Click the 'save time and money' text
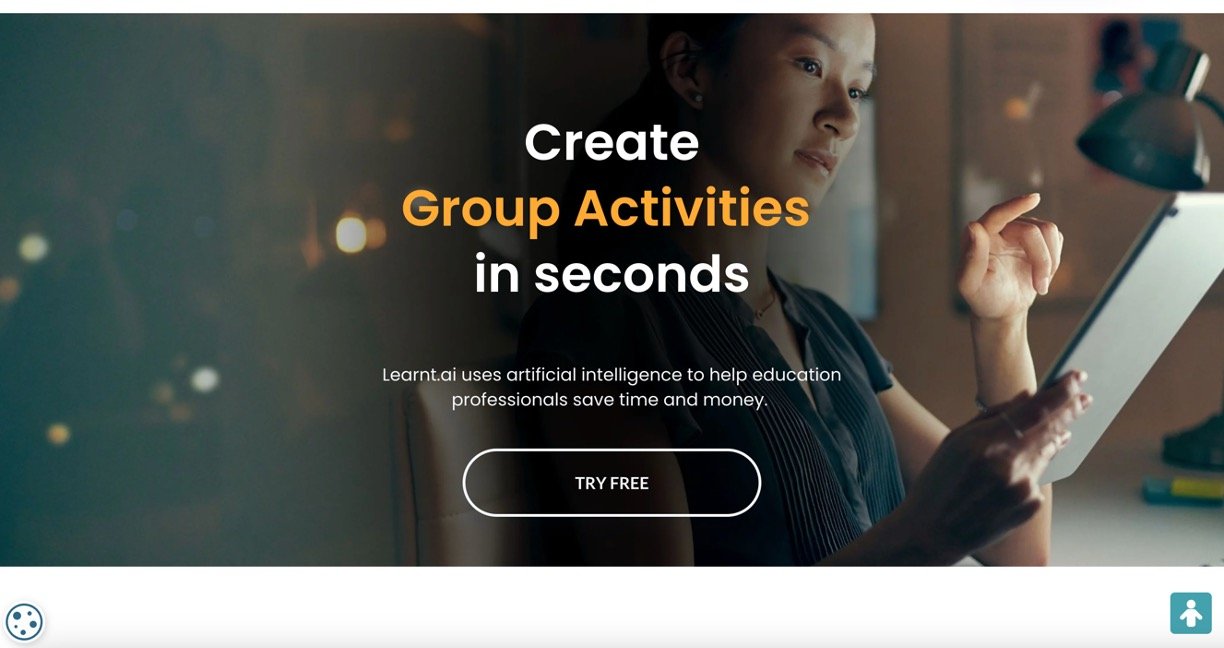Viewport: 1224px width, 648px height. coord(670,400)
